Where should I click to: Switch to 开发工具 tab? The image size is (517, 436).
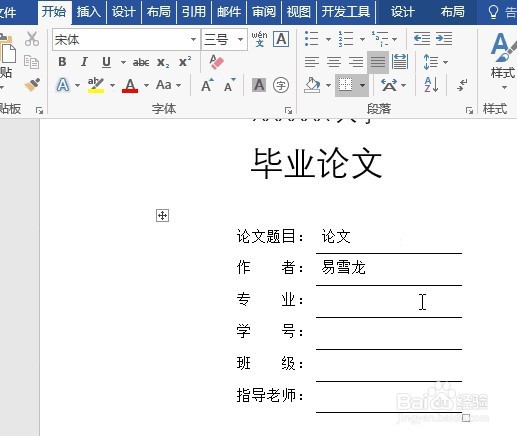pyautogui.click(x=346, y=12)
